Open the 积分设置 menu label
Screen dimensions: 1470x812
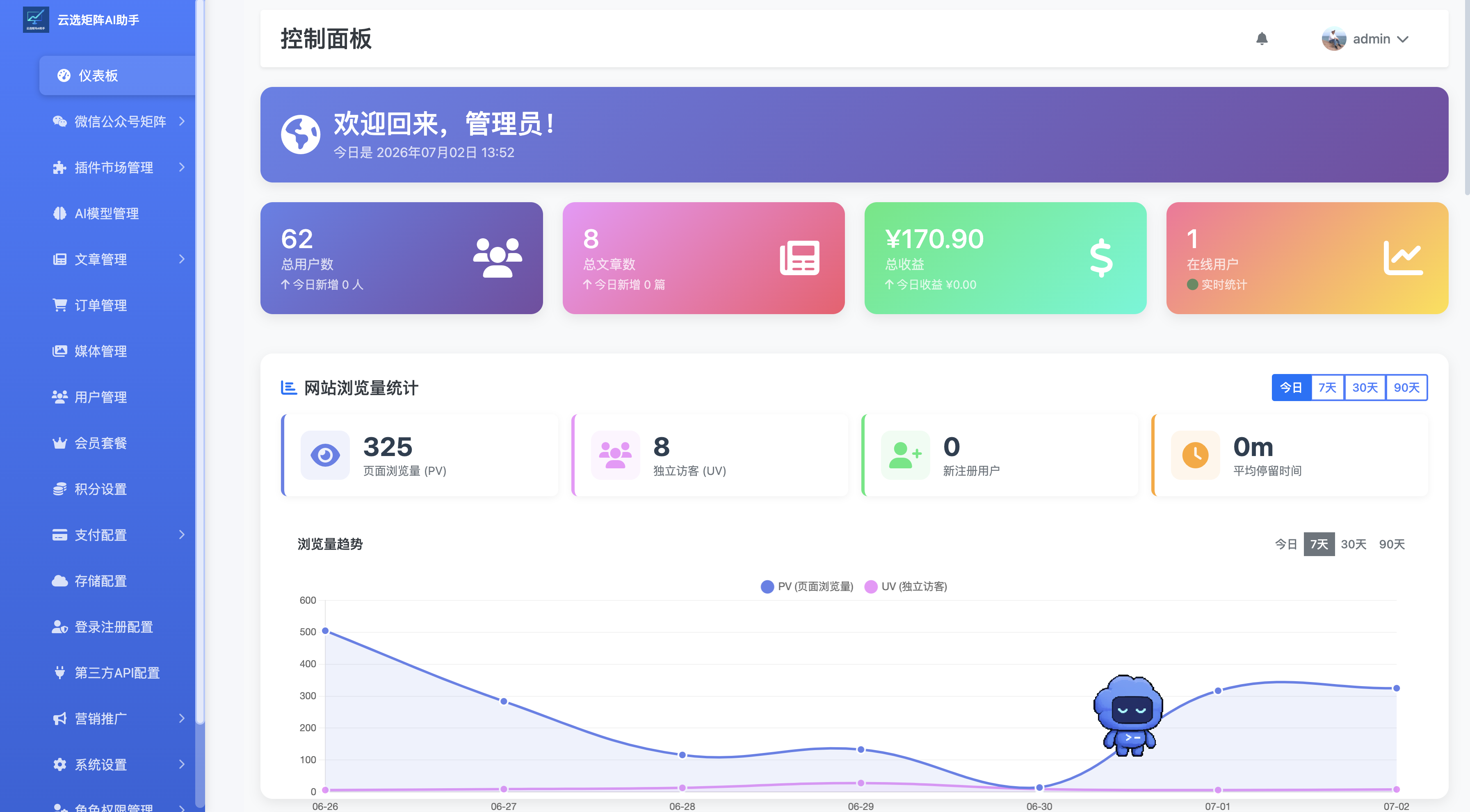101,489
